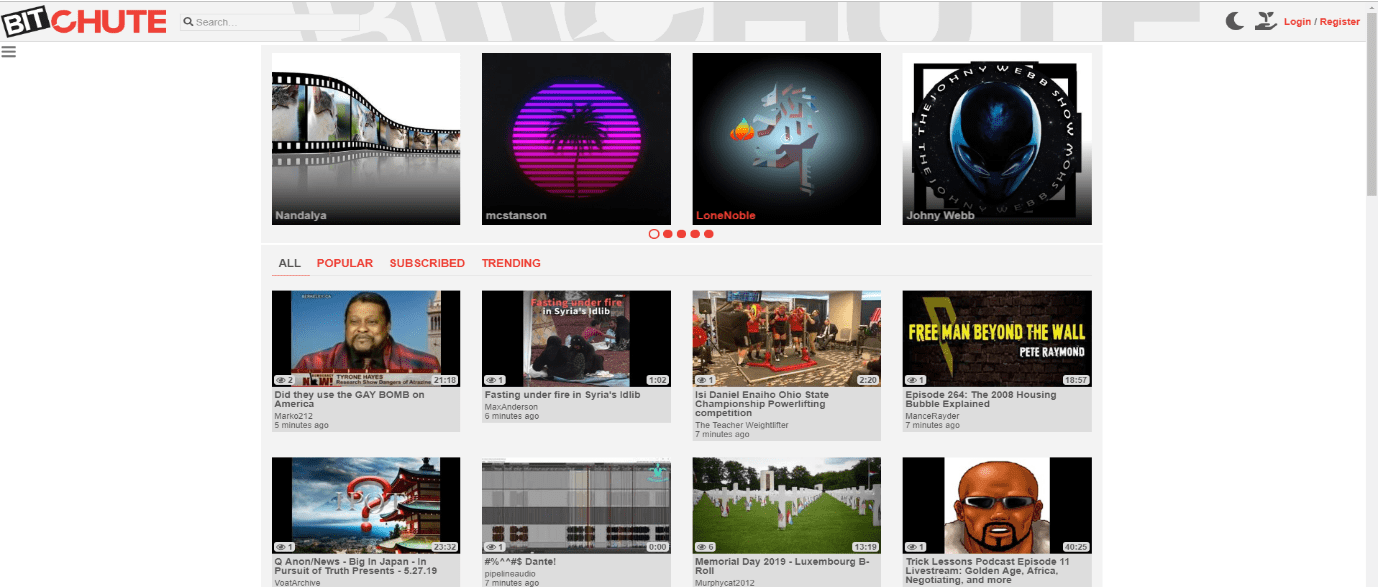Click the 40:25 duration badge
Screen dimensions: 1378x587
pyautogui.click(x=1076, y=547)
